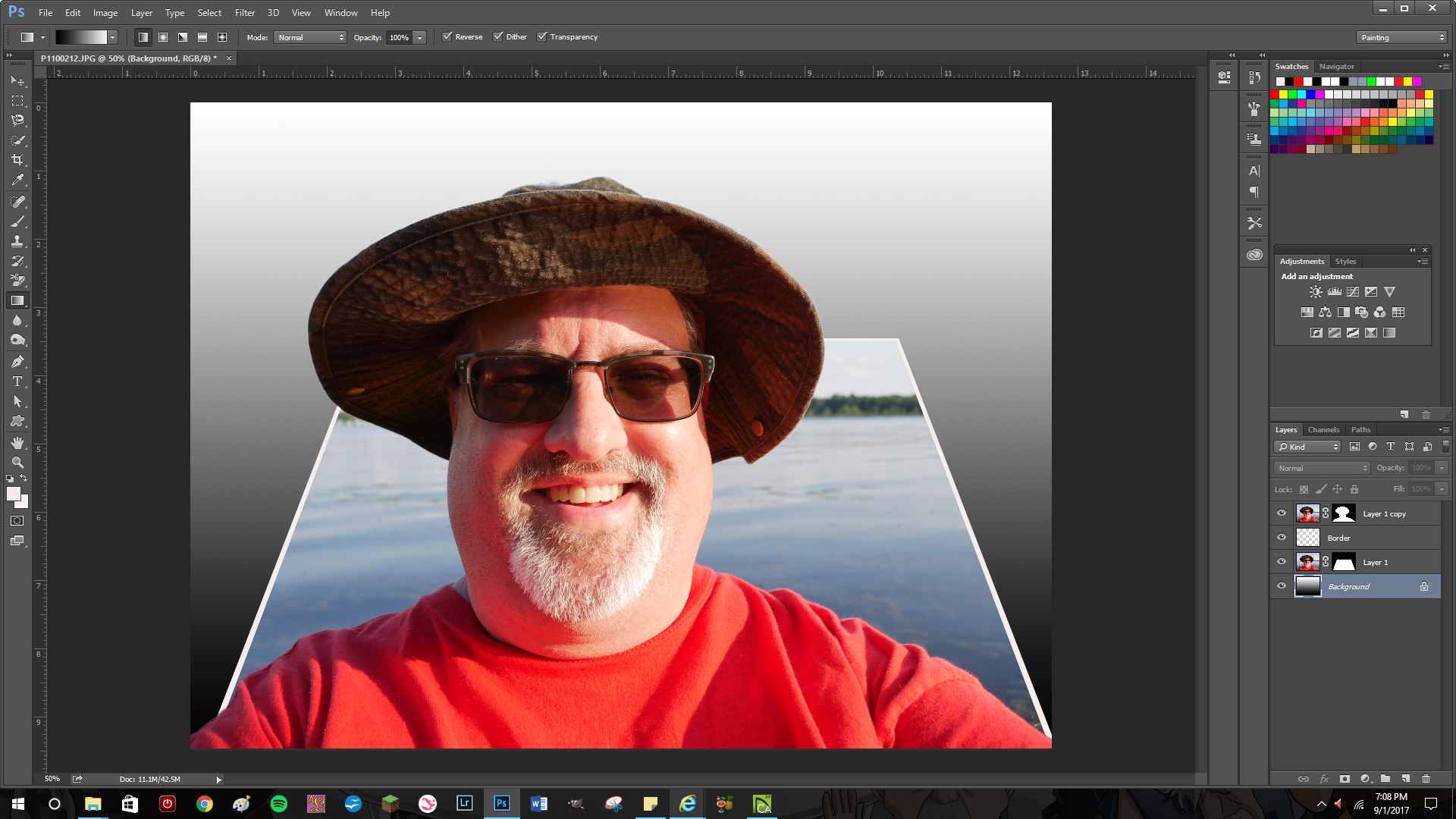Hide the Background layer
The height and width of the screenshot is (819, 1456).
[1282, 586]
